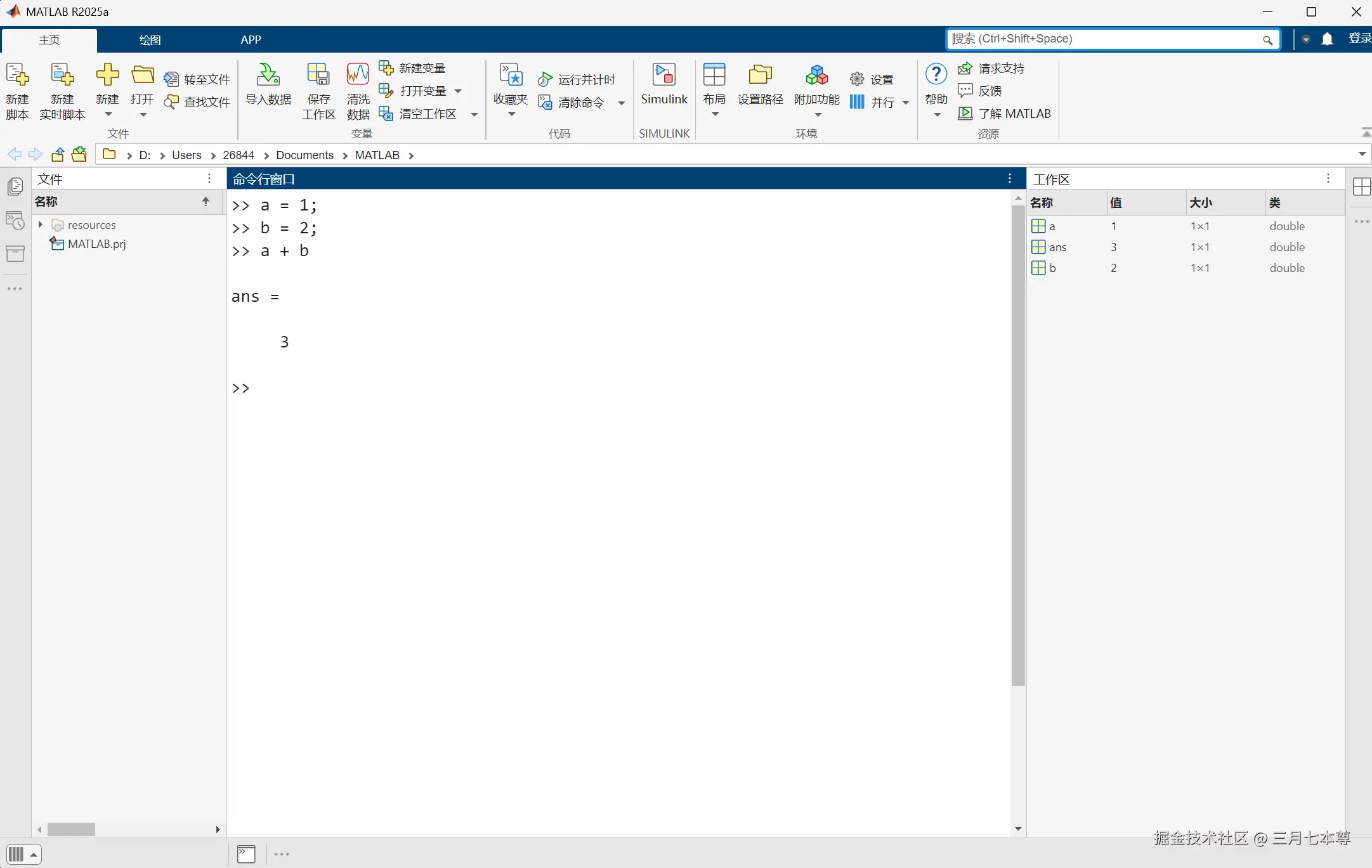Switch to the APP tab
The width and height of the screenshot is (1372, 868).
(251, 40)
